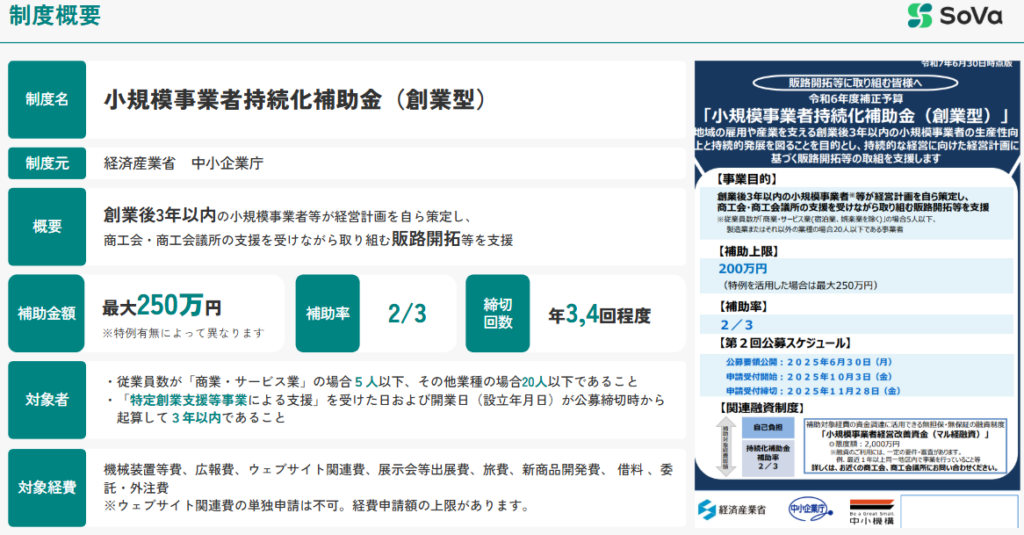This screenshot has width=1024, height=535.
Task: Click the 経済産業省 logo in flyer footer
Action: click(732, 509)
